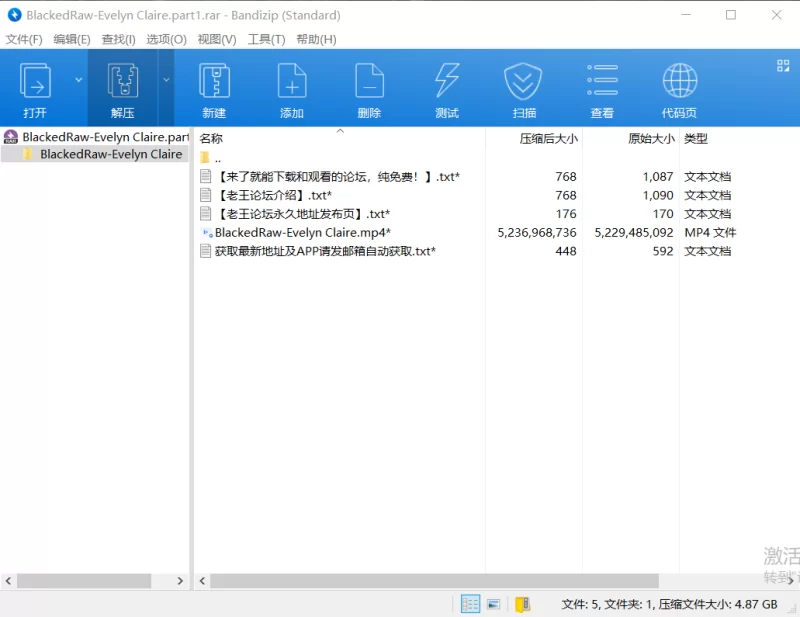Click text icon of 获取最新地址 file
The image size is (800, 617).
pyautogui.click(x=206, y=251)
